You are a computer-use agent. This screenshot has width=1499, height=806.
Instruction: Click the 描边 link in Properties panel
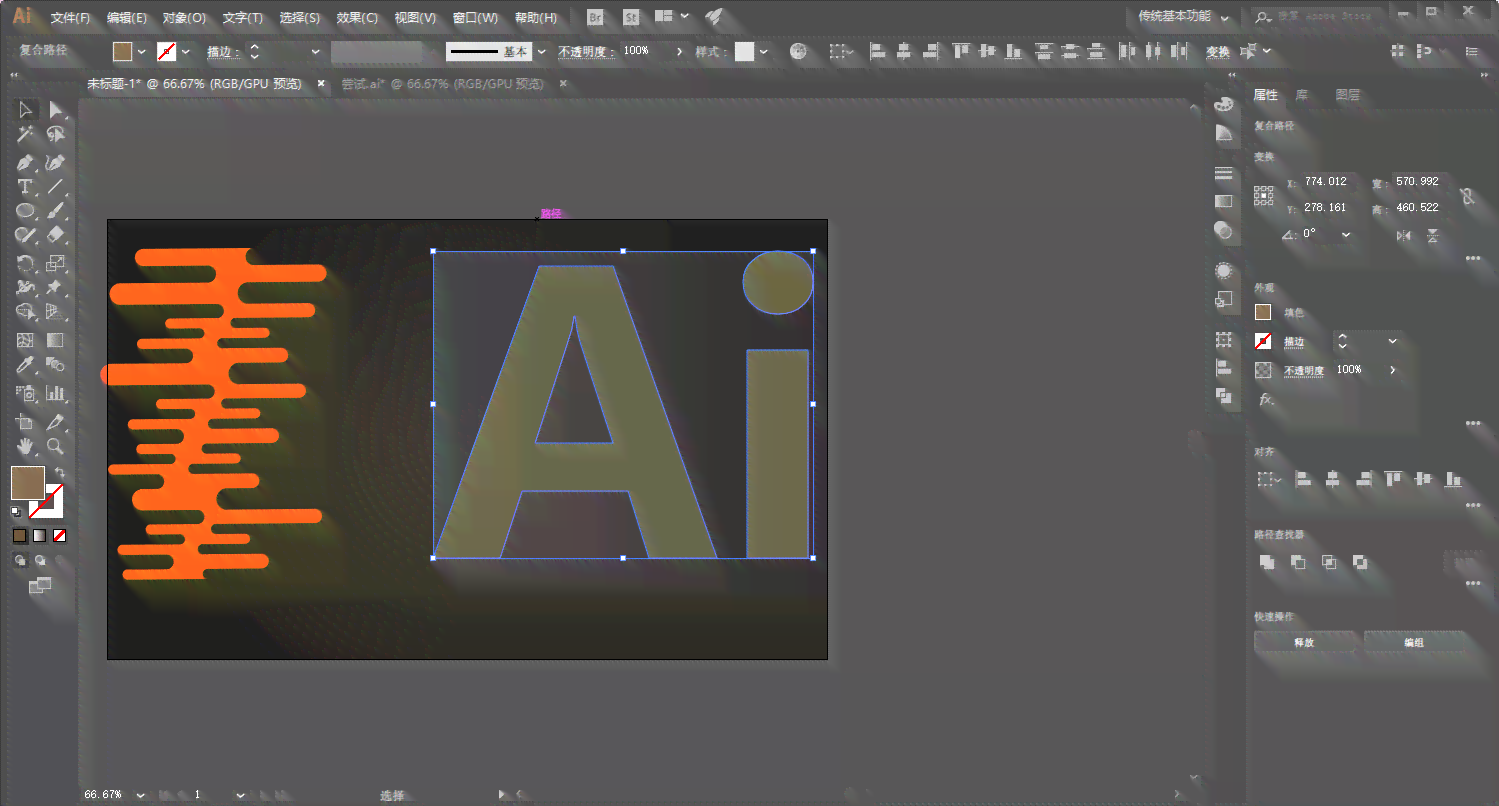(1294, 342)
